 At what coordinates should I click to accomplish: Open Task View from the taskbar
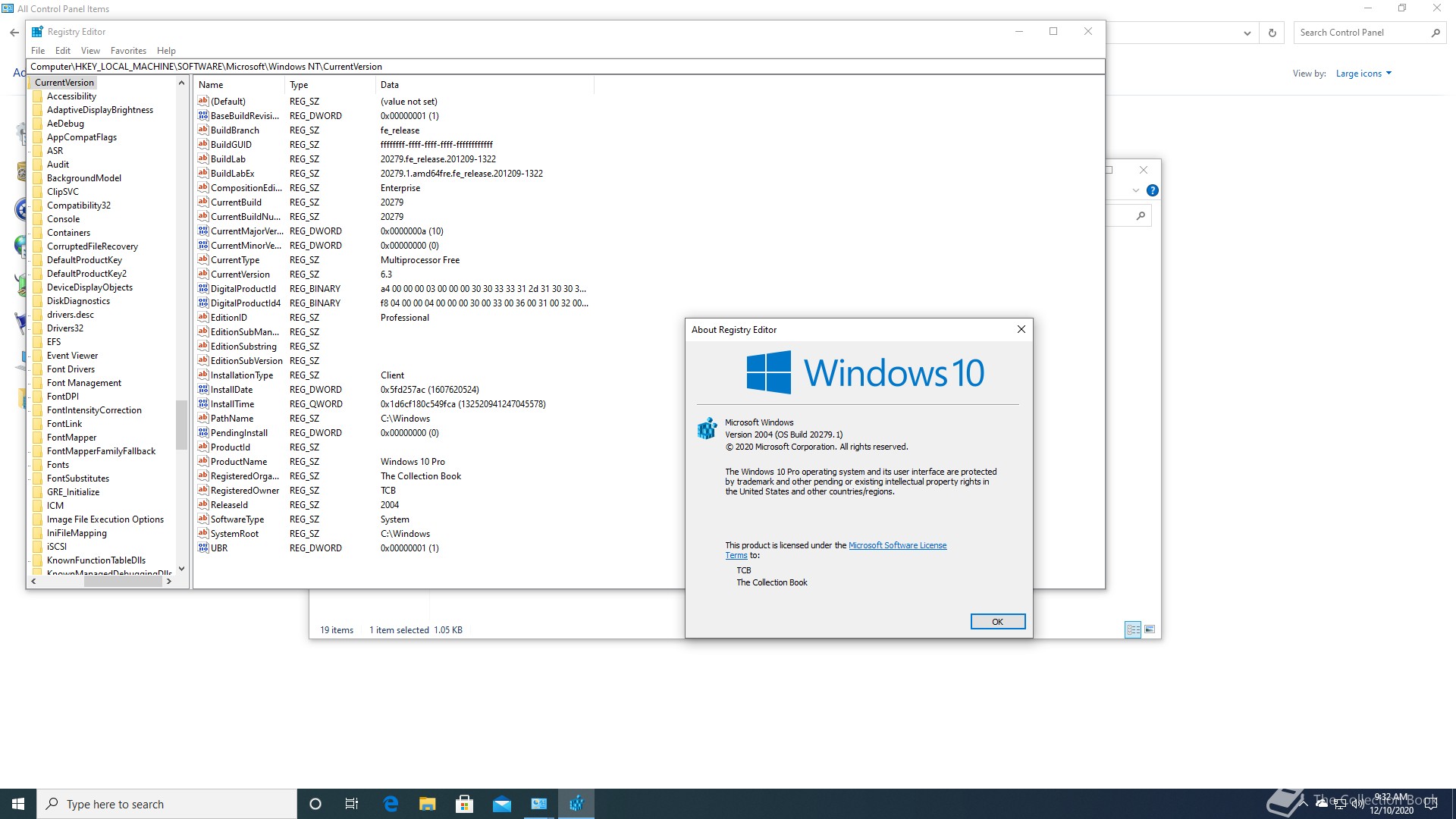352,804
